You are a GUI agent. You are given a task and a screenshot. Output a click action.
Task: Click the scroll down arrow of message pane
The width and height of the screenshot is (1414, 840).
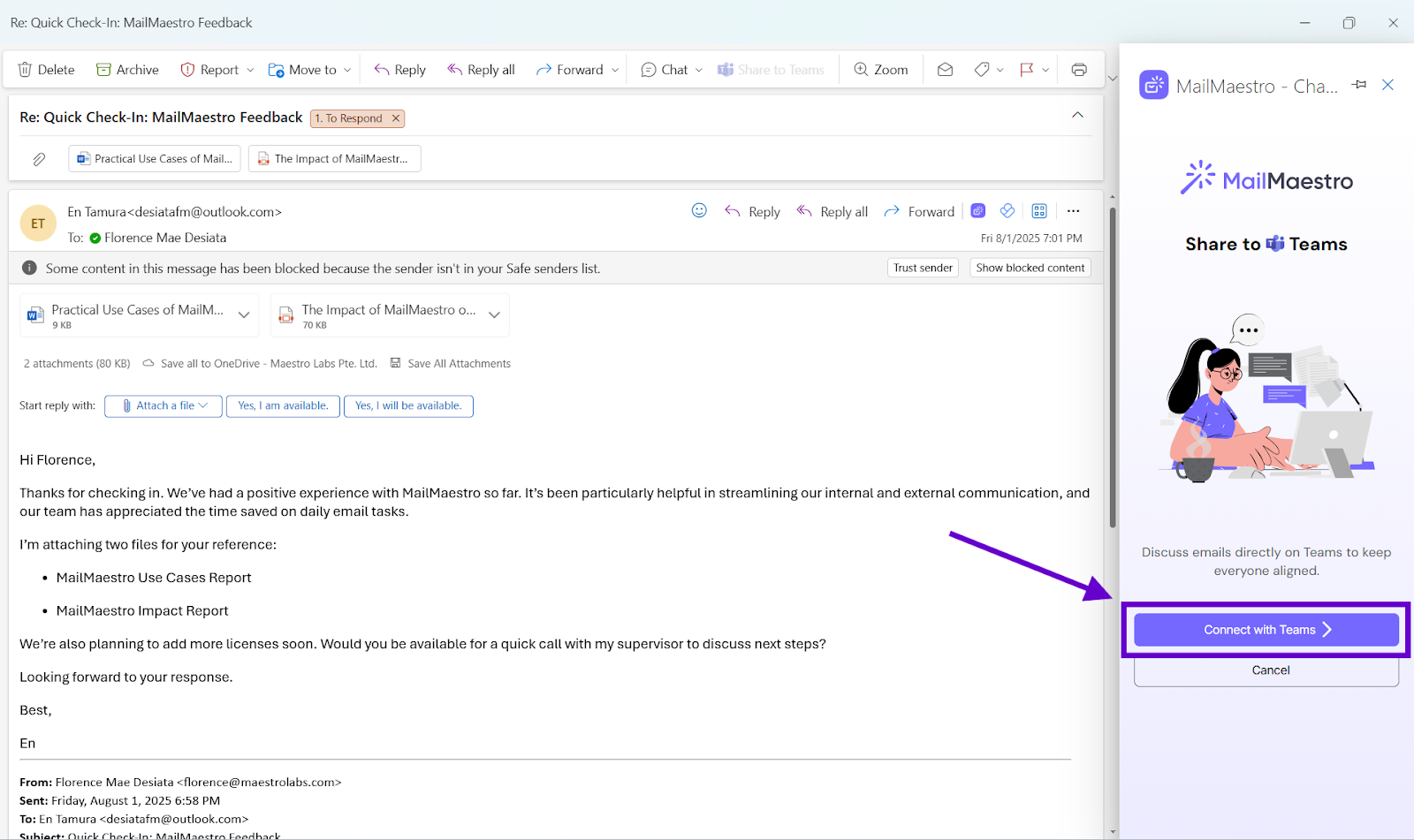tap(1113, 832)
